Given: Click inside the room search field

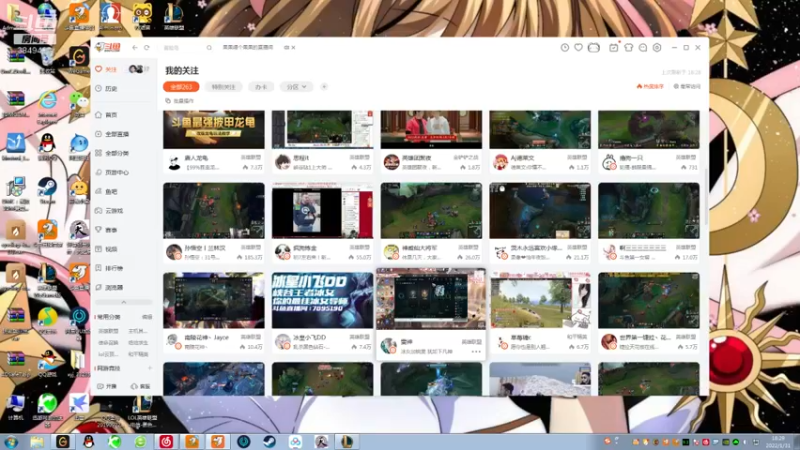Looking at the screenshot, I should [184, 47].
